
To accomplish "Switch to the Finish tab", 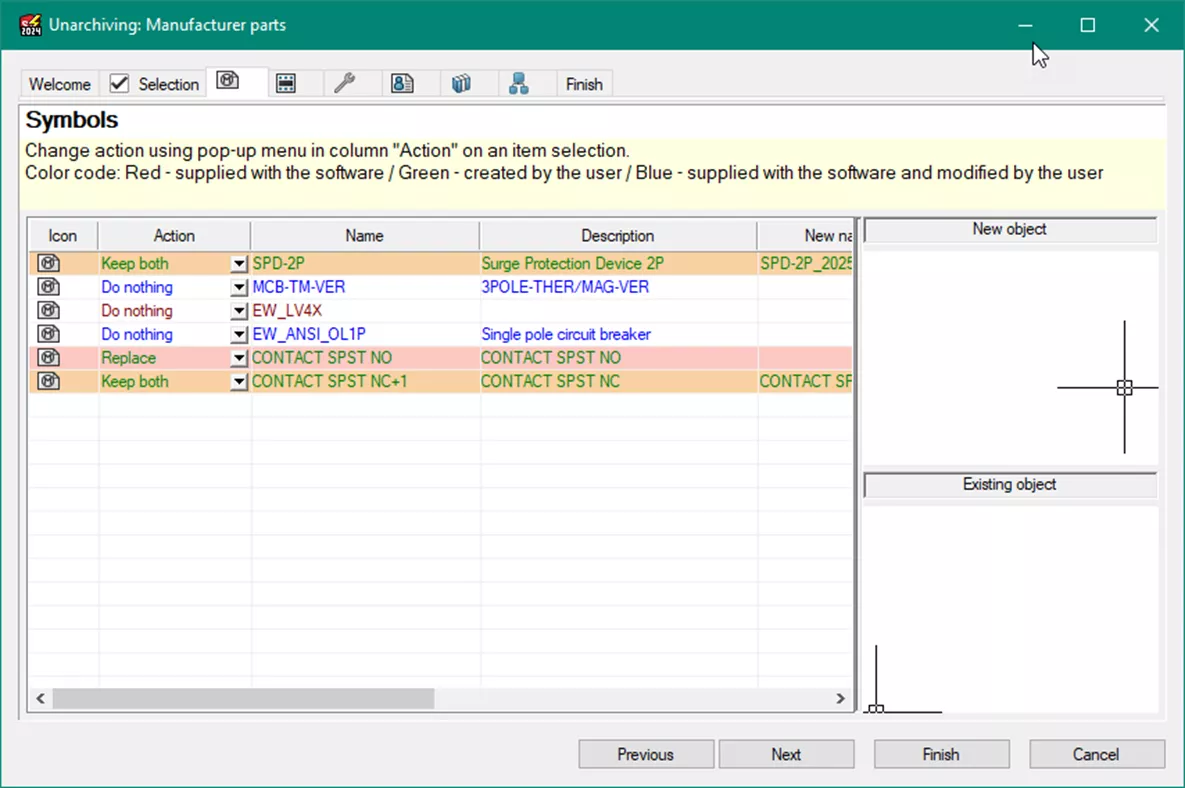I will click(x=583, y=84).
